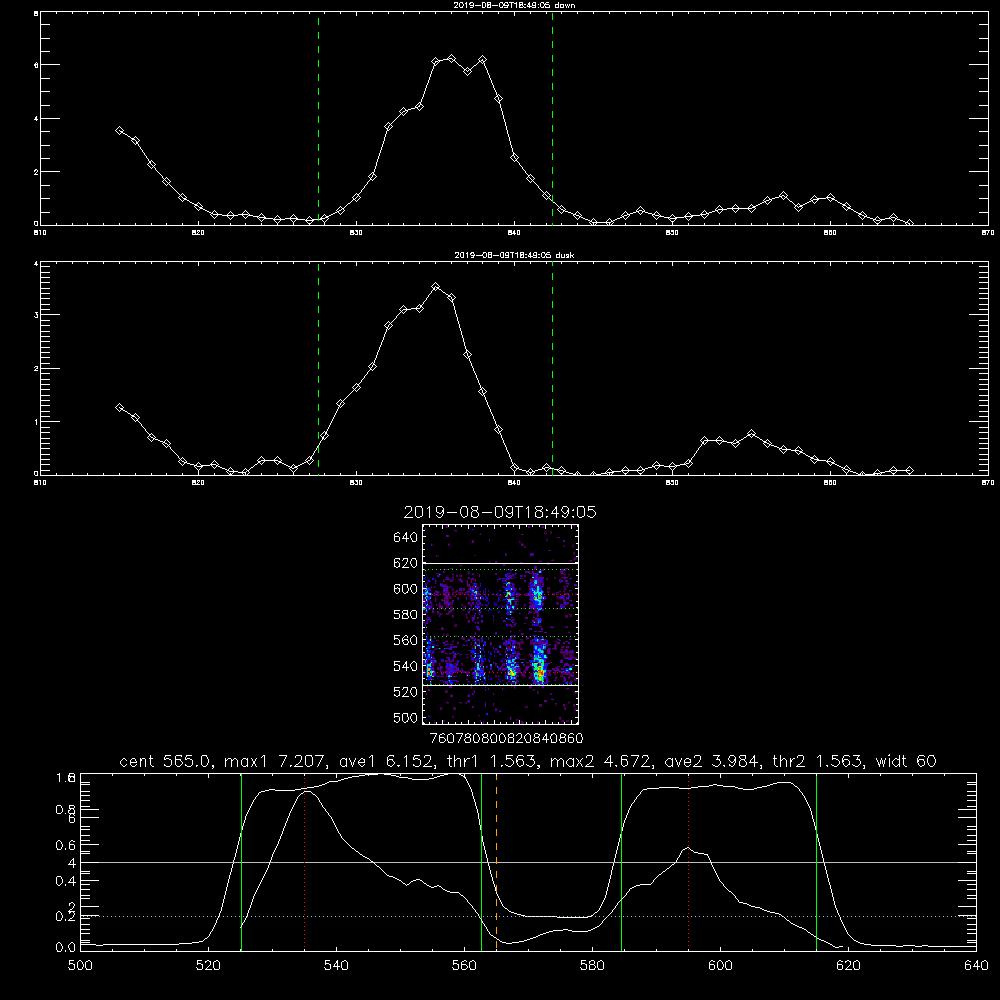Click heatmap y-axis label 560
1000x1000 pixels.
tap(406, 640)
